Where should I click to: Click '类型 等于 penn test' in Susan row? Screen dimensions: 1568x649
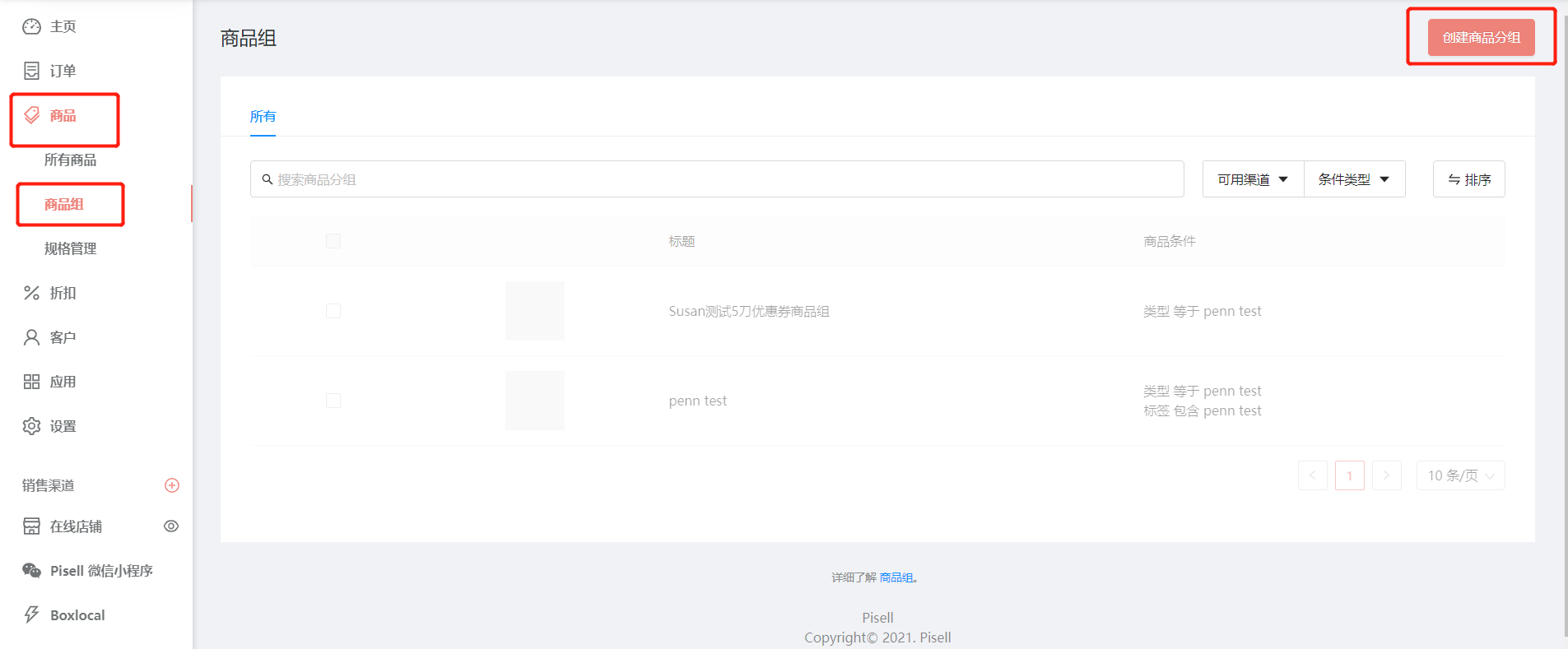coord(1203,311)
